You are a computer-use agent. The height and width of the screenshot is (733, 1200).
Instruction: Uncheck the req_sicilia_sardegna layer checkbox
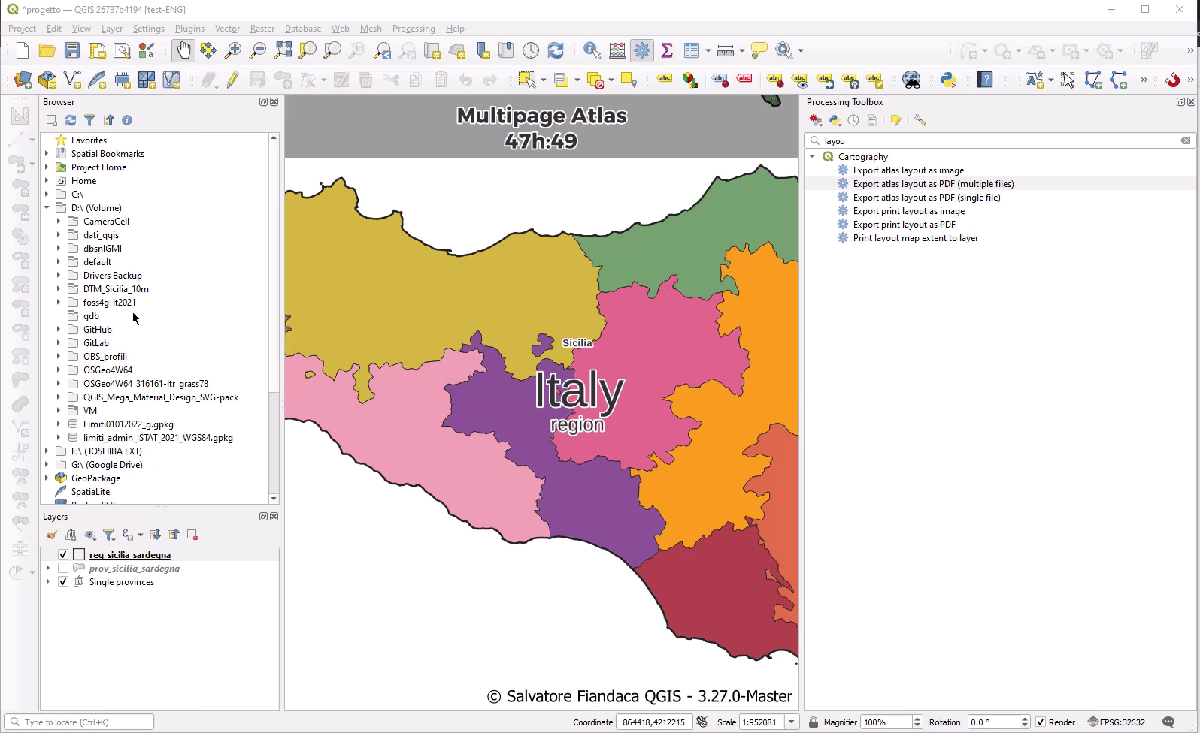63,555
